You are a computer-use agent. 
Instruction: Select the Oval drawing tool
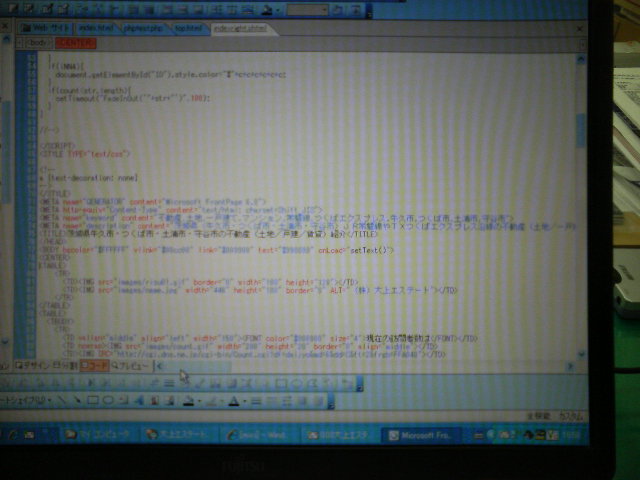(x=108, y=400)
